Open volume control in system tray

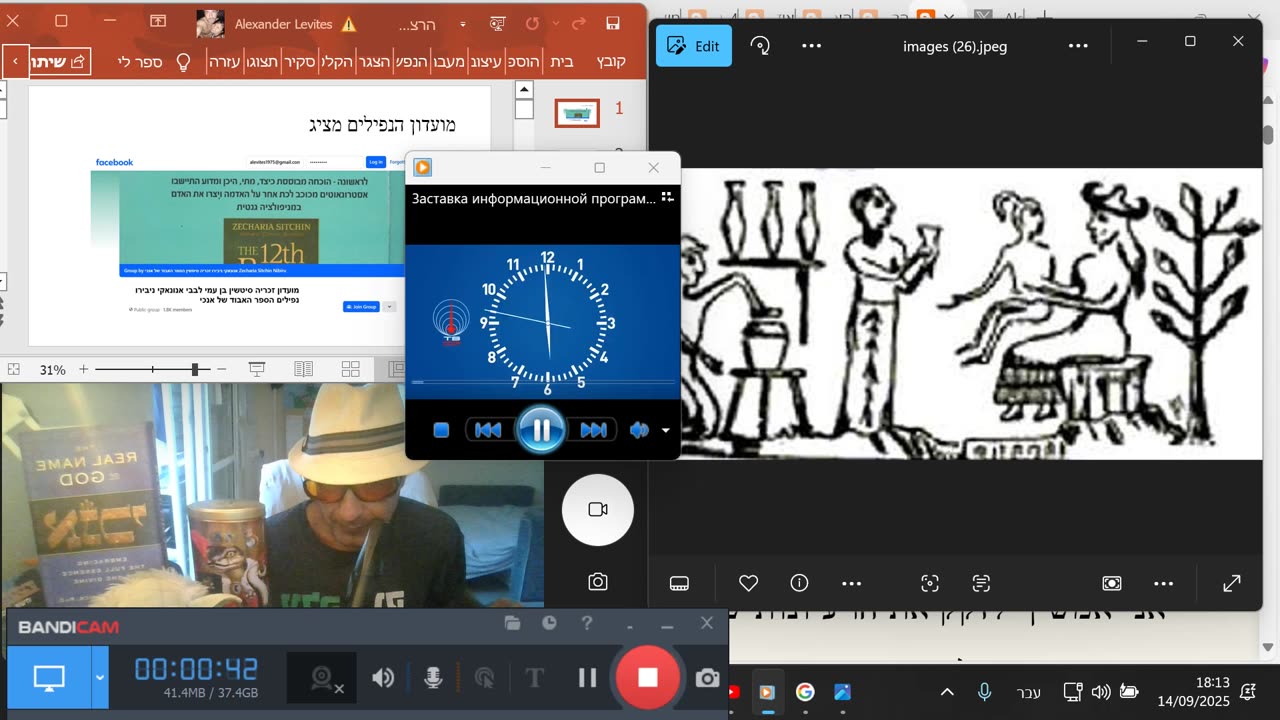[x=1101, y=692]
